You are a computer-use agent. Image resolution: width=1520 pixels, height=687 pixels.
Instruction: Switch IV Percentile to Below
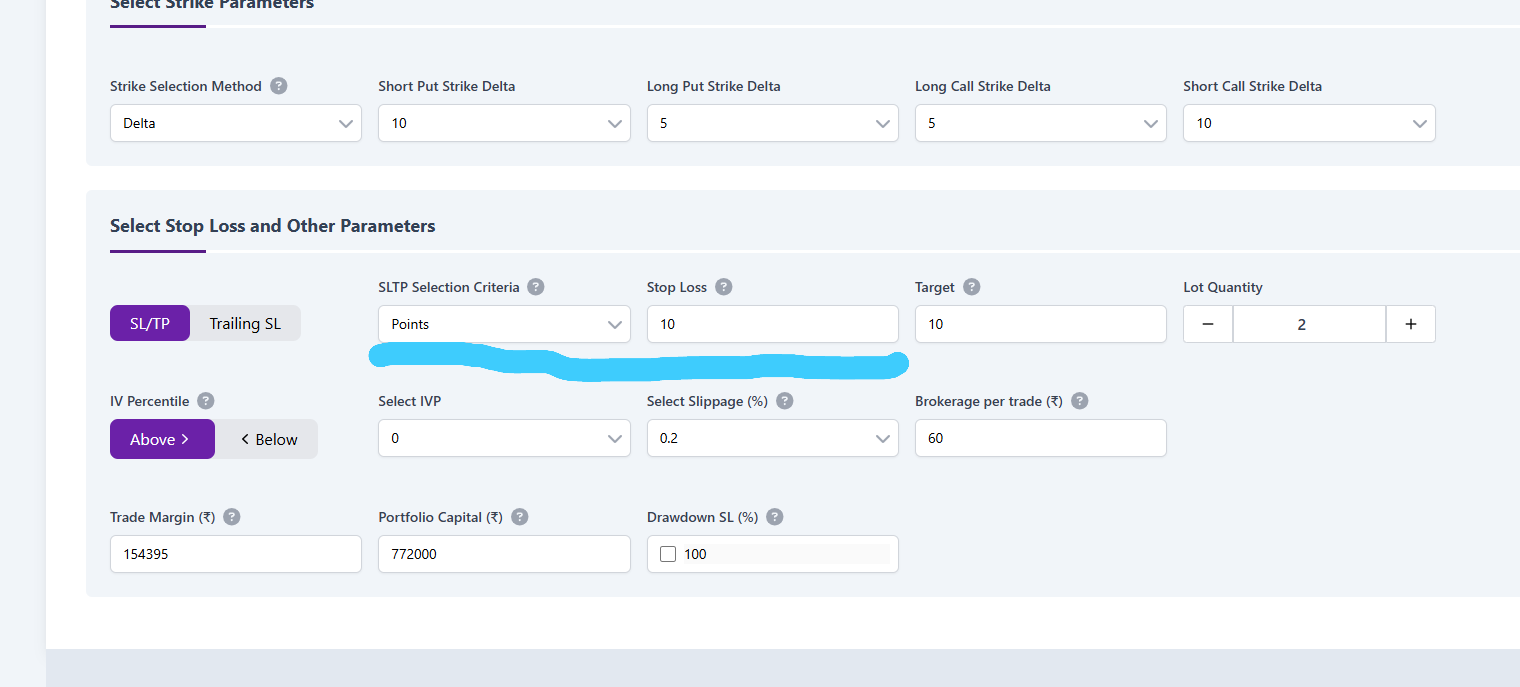(267, 439)
